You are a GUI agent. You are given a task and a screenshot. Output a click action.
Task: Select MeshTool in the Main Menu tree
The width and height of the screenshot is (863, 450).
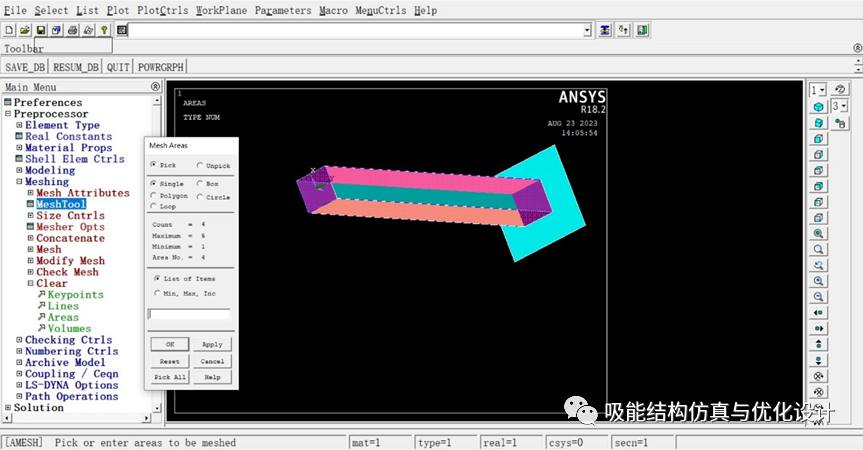pyautogui.click(x=61, y=204)
